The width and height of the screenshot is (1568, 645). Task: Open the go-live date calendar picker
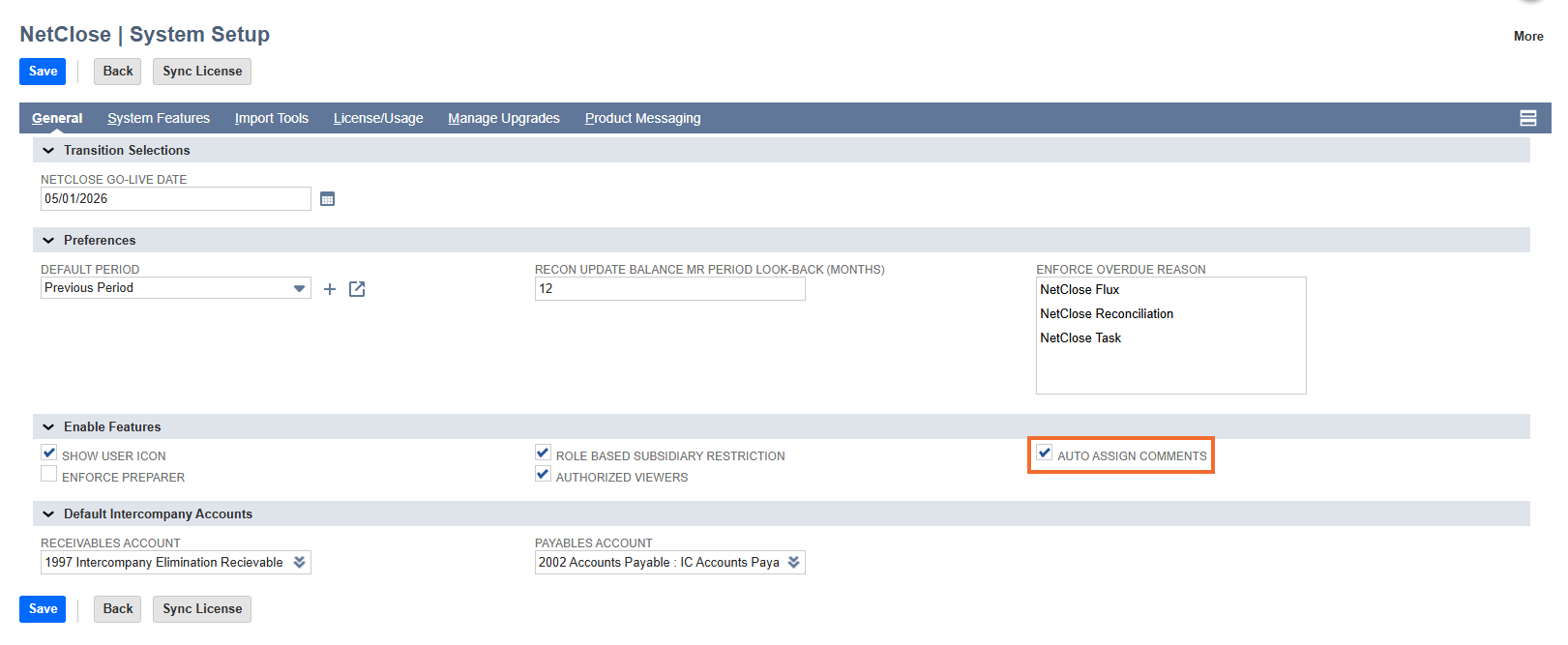pyautogui.click(x=327, y=199)
